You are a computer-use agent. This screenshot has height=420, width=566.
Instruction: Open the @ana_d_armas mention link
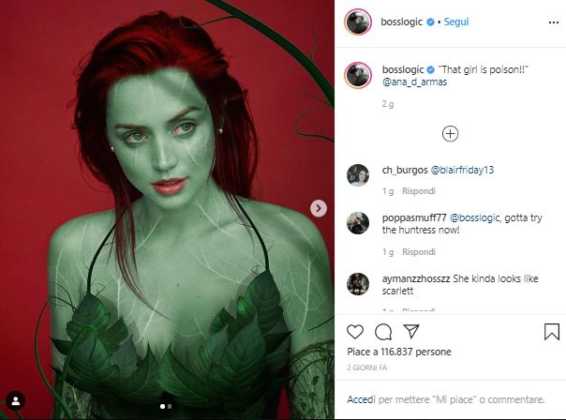[414, 82]
